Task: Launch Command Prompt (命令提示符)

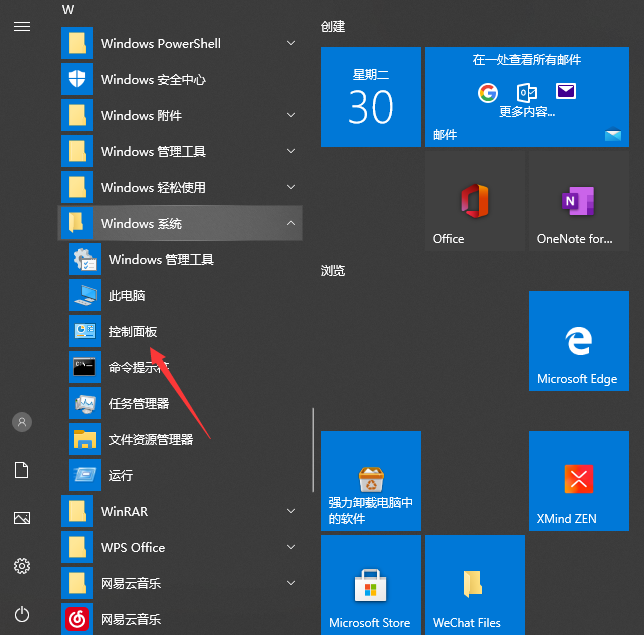Action: [138, 367]
